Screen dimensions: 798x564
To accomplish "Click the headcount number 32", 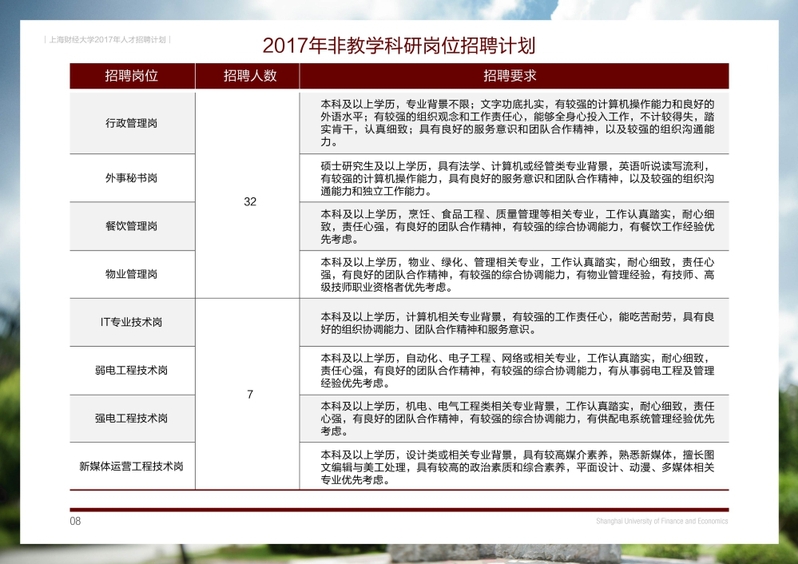I will click(x=250, y=202).
